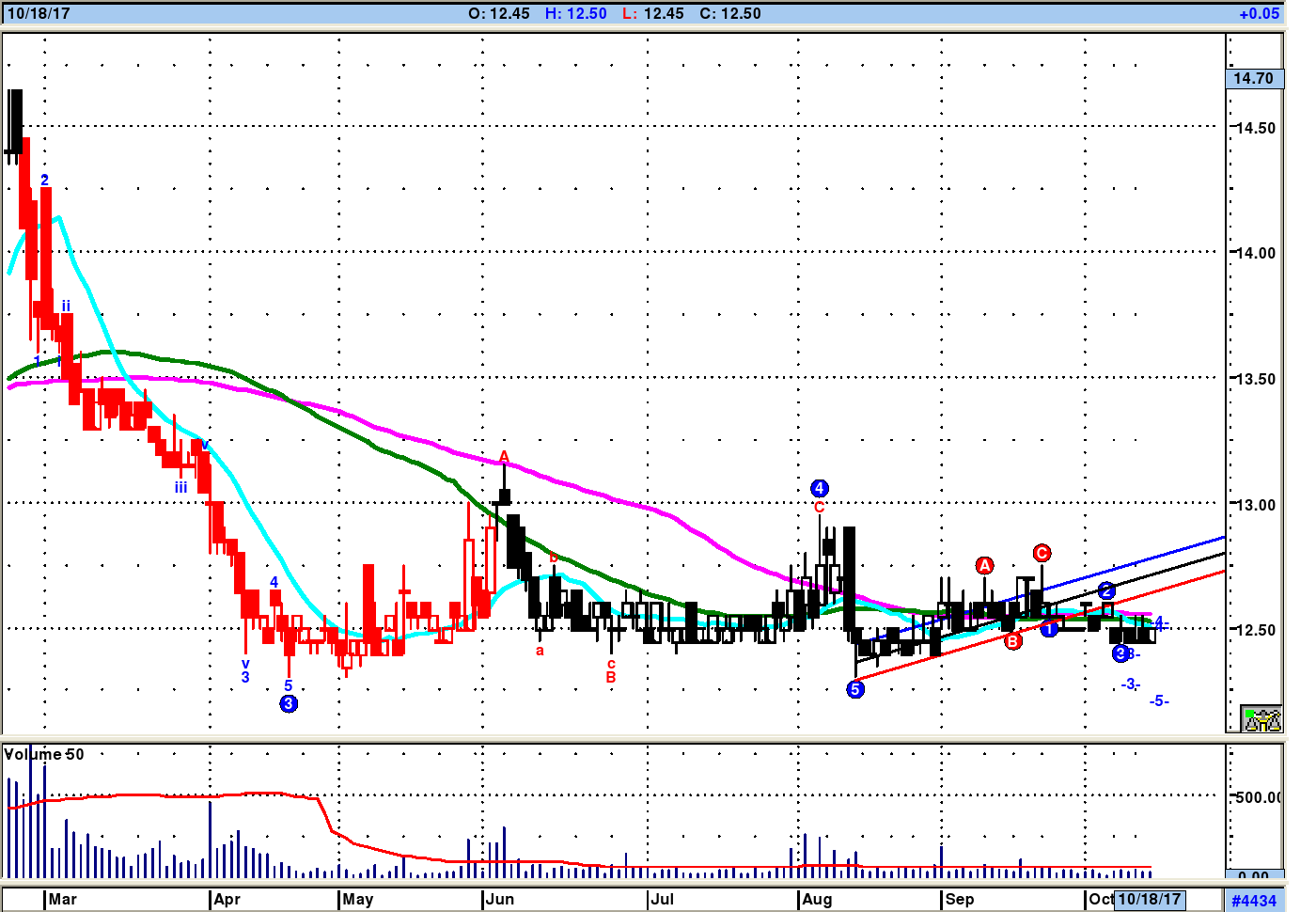Select the circled blue wave 1 marker near September end
This screenshot has width=1316, height=912.
(1049, 628)
